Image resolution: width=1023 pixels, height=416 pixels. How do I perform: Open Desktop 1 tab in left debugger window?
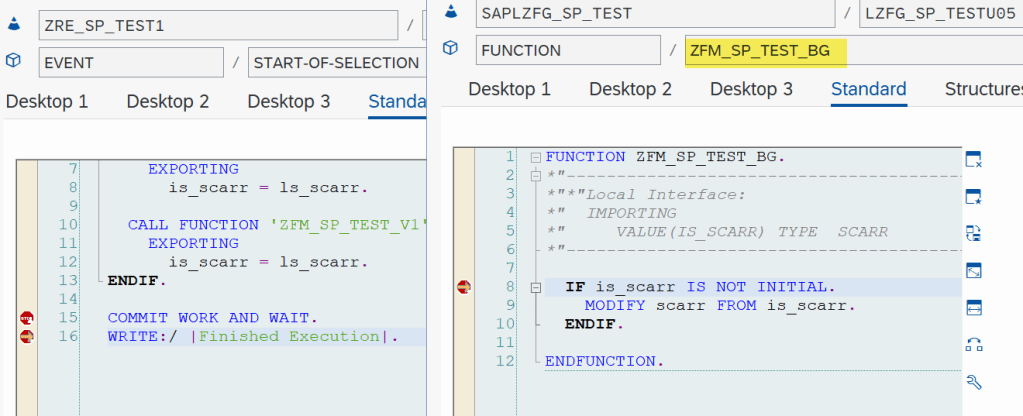point(46,102)
